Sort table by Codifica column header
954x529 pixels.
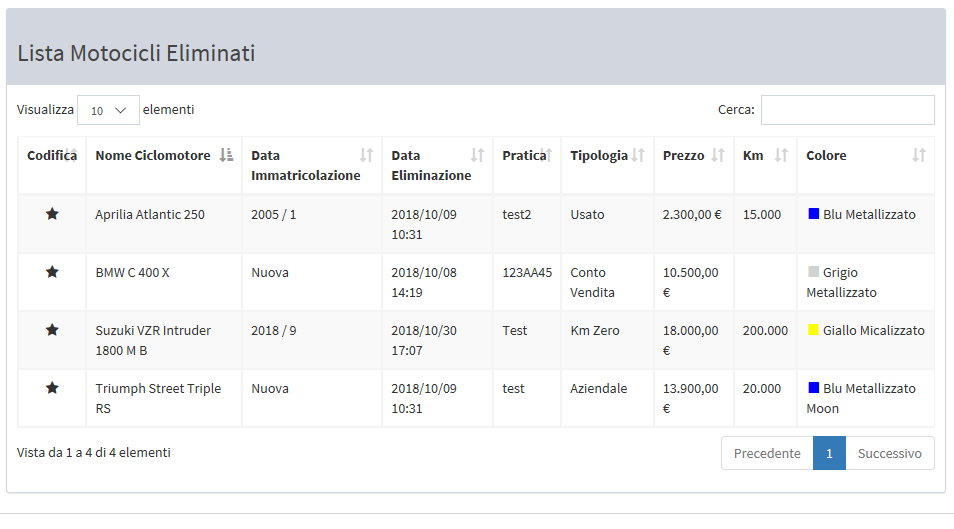[51, 155]
